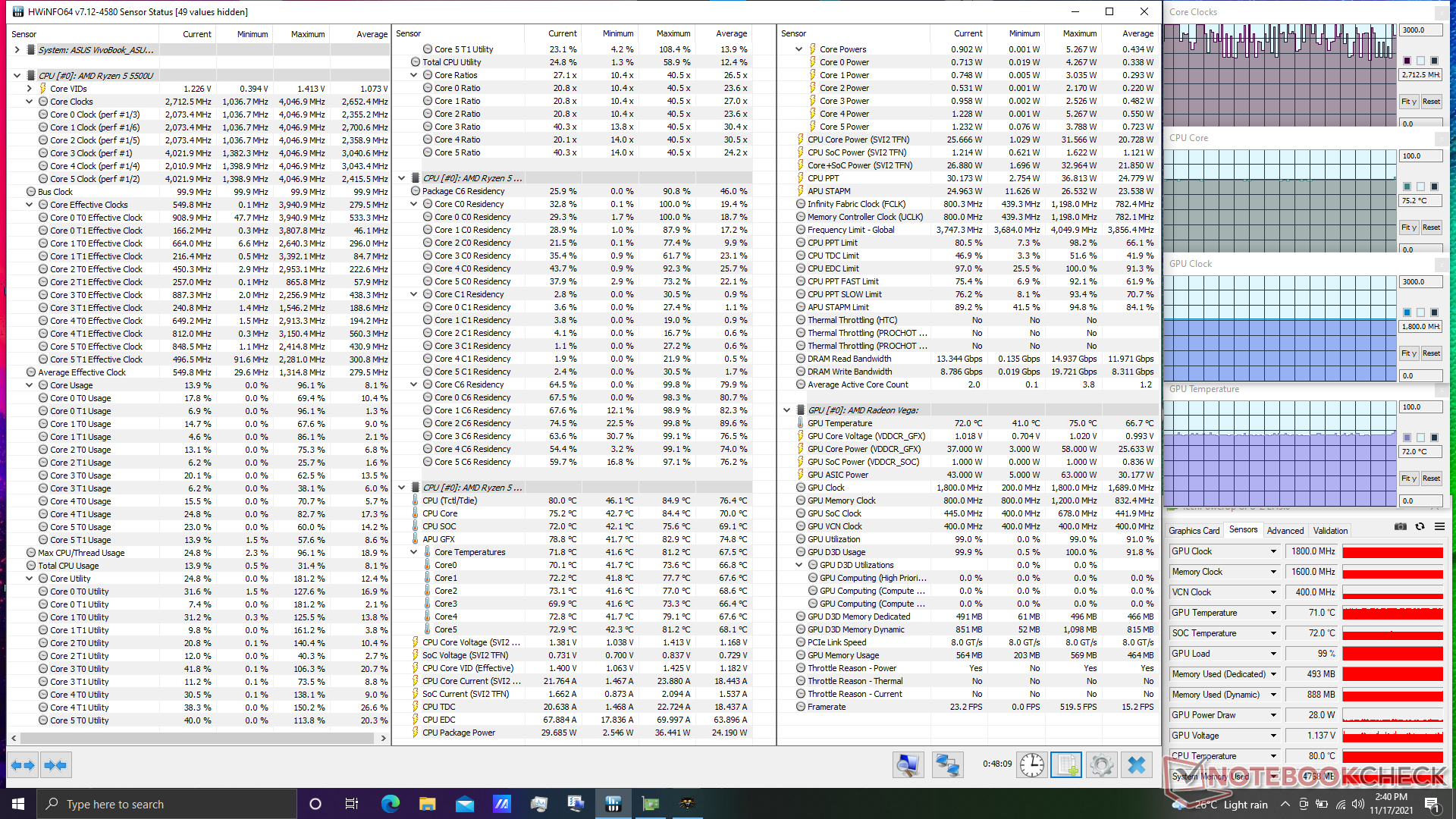Switch to the Advanced tab
1456x819 pixels.
coord(1285,531)
